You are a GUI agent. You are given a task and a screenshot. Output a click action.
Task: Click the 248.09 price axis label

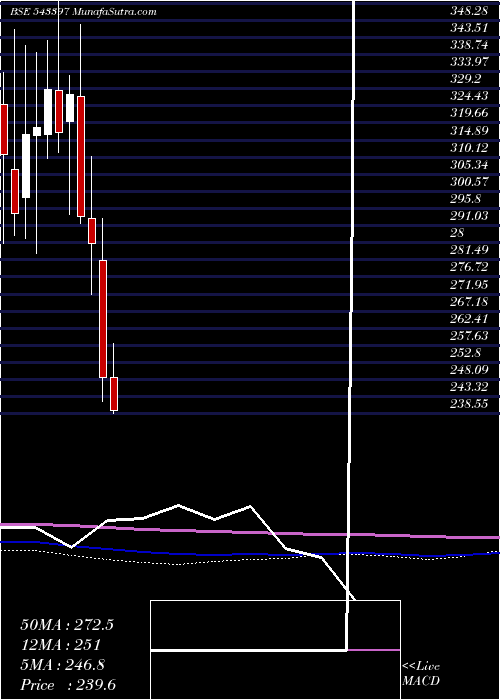point(471,369)
